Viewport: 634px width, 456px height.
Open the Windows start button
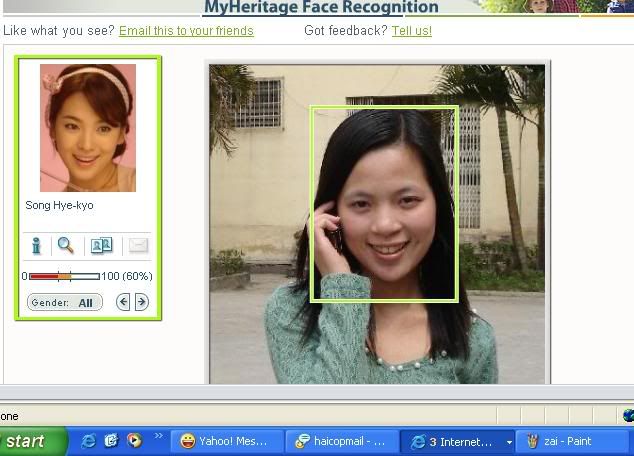tap(32, 441)
